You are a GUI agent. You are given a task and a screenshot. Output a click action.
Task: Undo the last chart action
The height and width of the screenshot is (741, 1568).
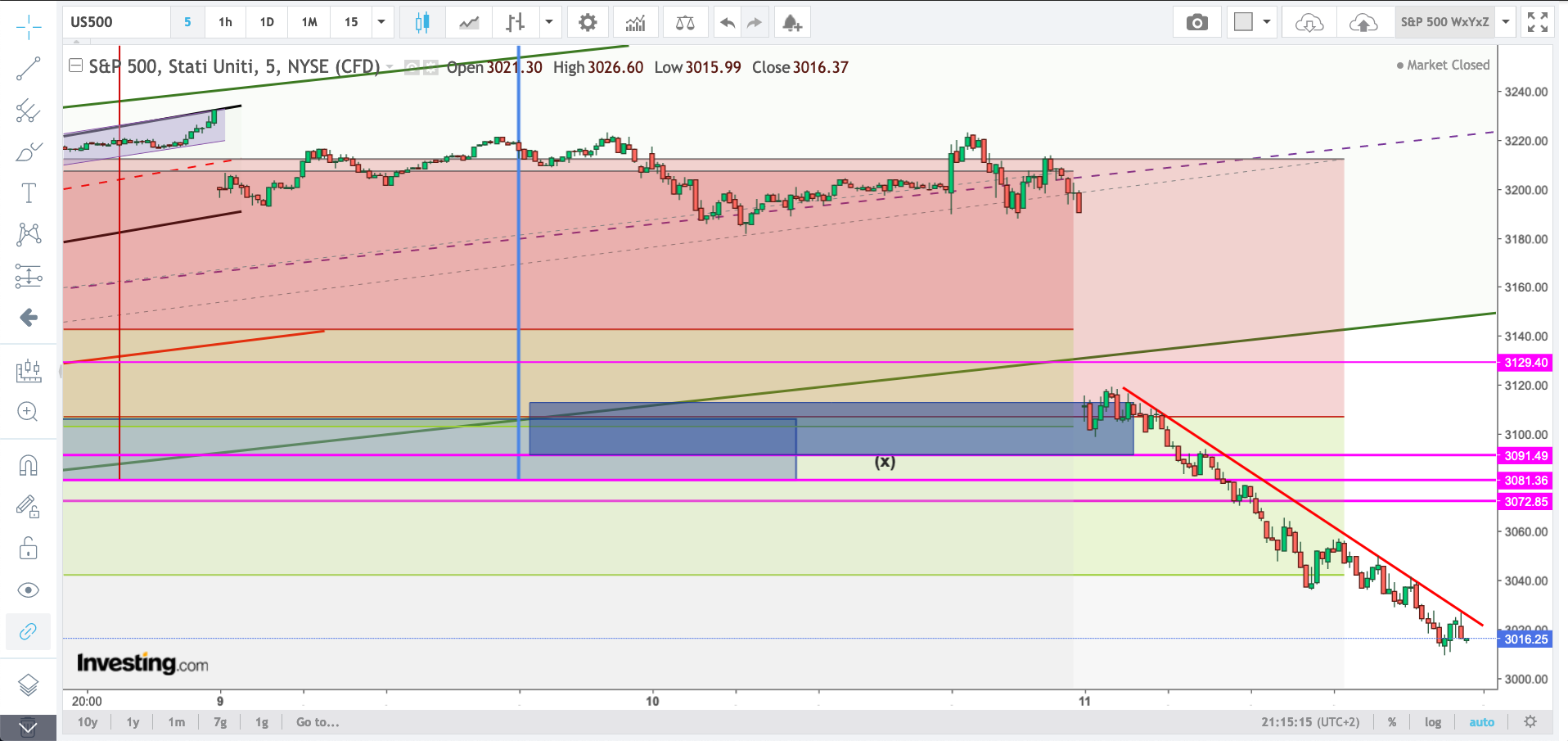727,22
